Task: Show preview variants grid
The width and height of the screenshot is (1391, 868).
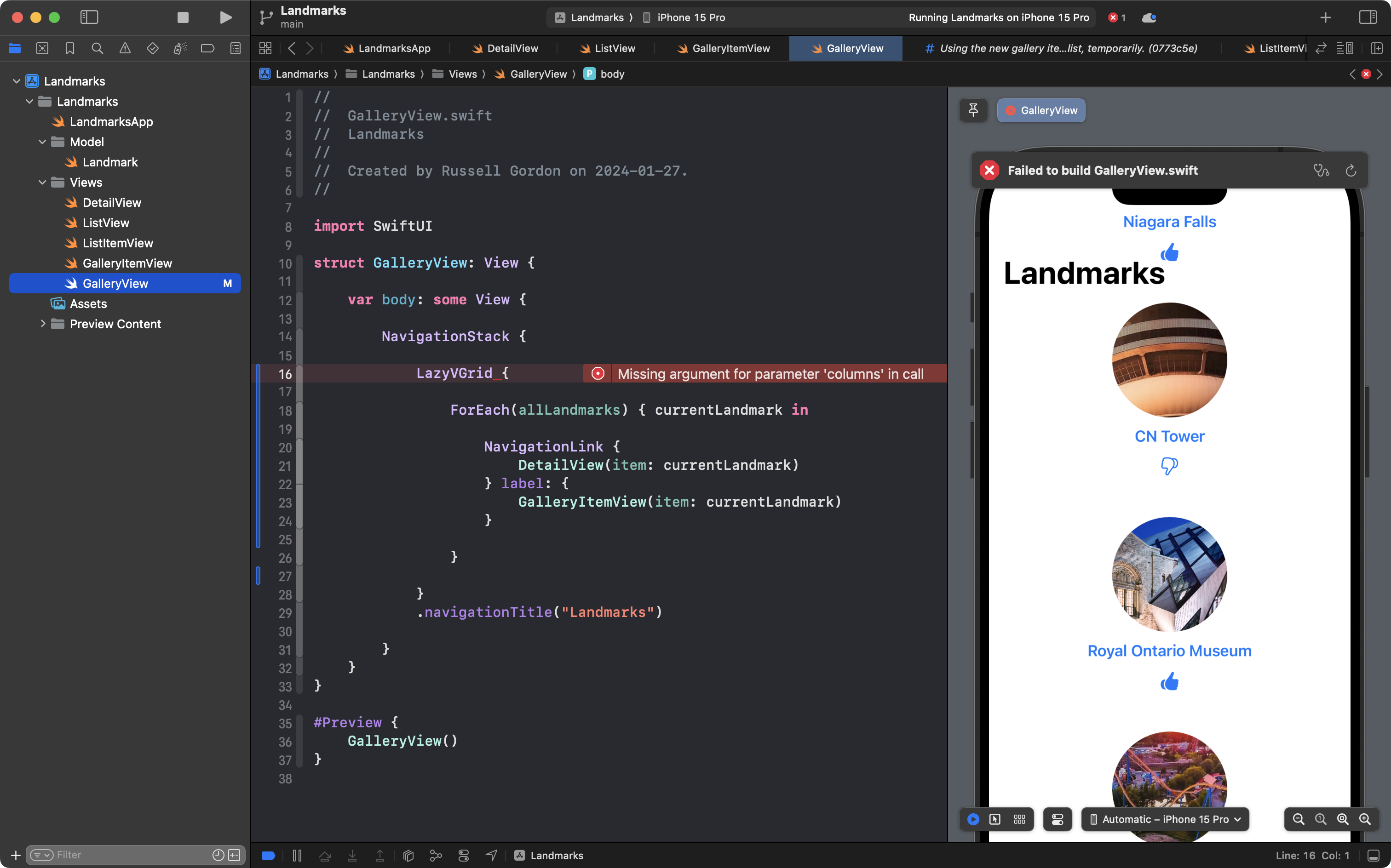Action: tap(1020, 819)
